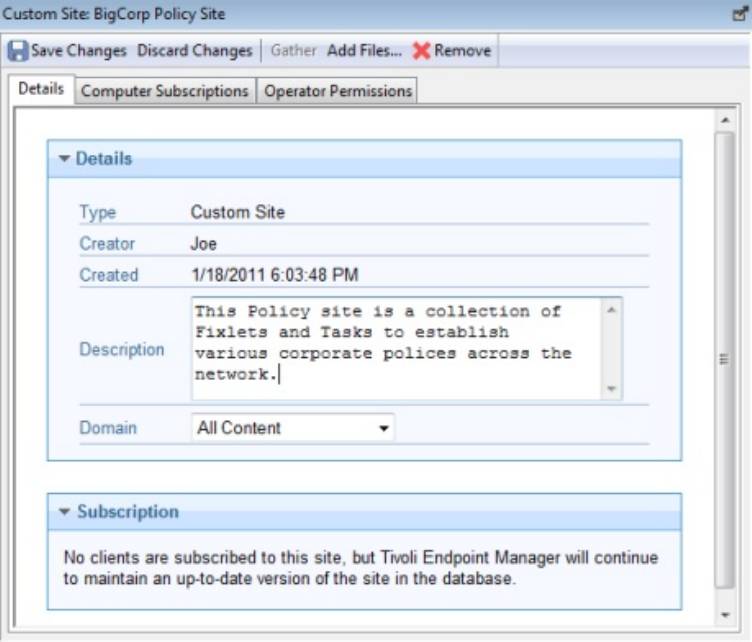The width and height of the screenshot is (752, 642).
Task: Click the Save Changes floppy disk icon
Action: point(18,50)
